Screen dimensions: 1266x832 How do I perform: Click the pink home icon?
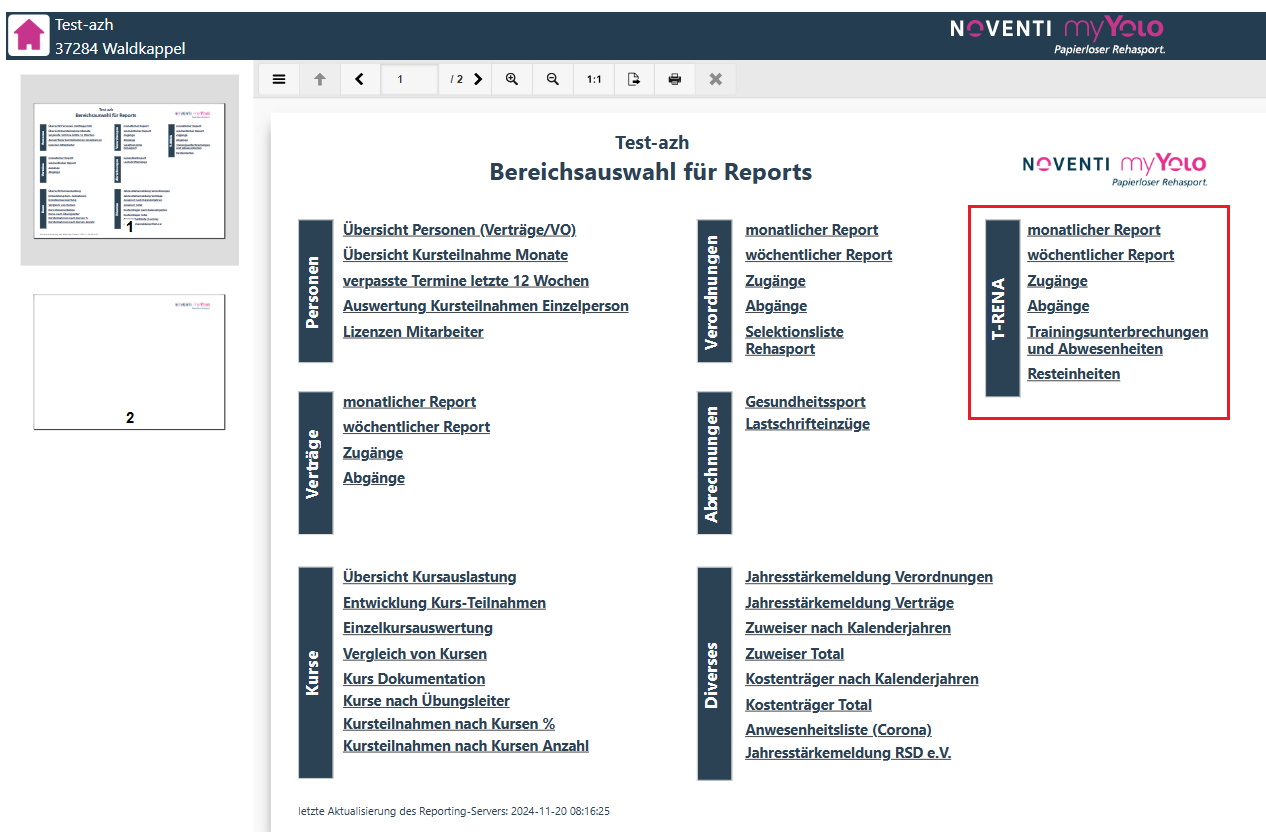(x=30, y=35)
